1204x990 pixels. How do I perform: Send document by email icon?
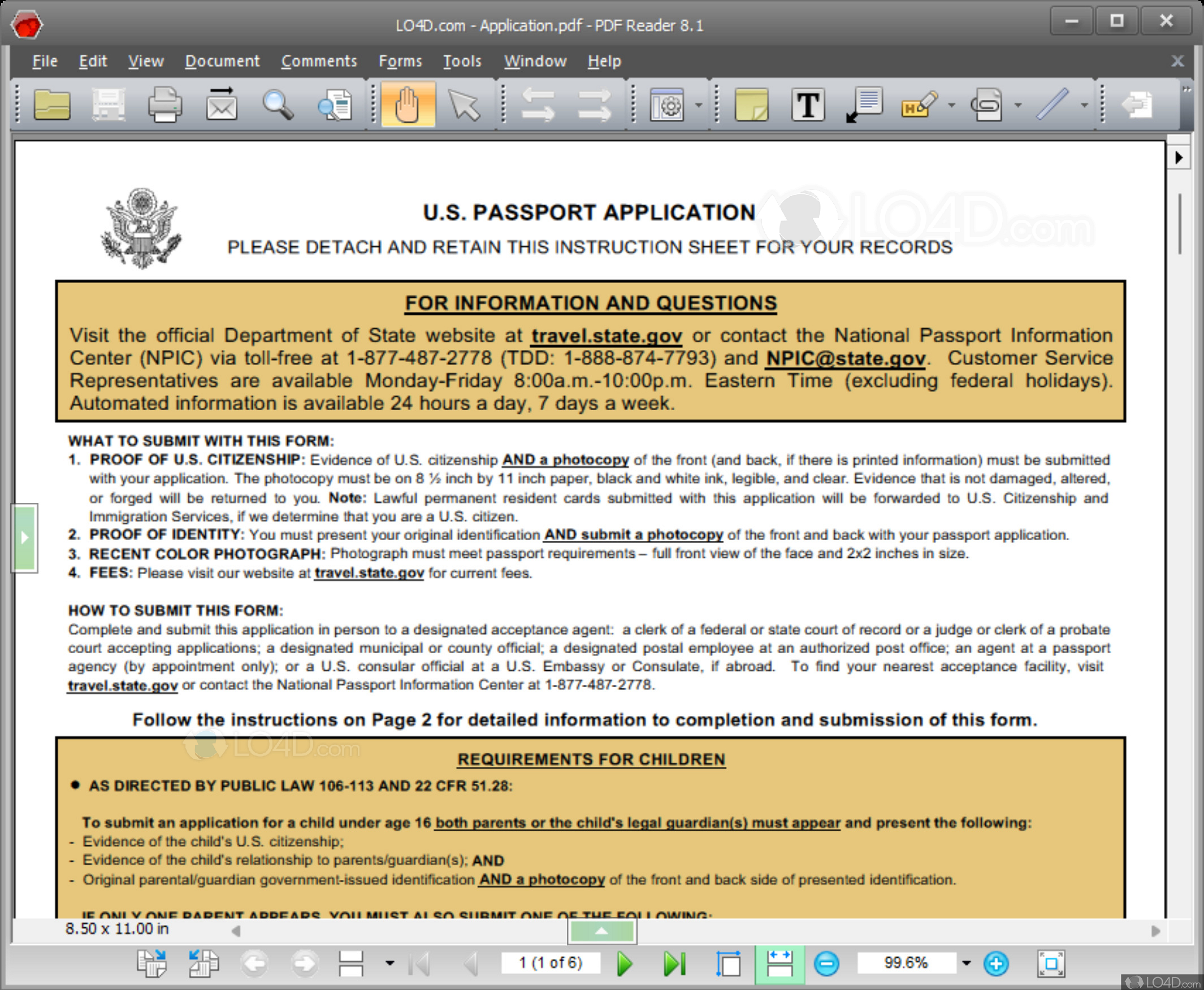click(x=221, y=105)
